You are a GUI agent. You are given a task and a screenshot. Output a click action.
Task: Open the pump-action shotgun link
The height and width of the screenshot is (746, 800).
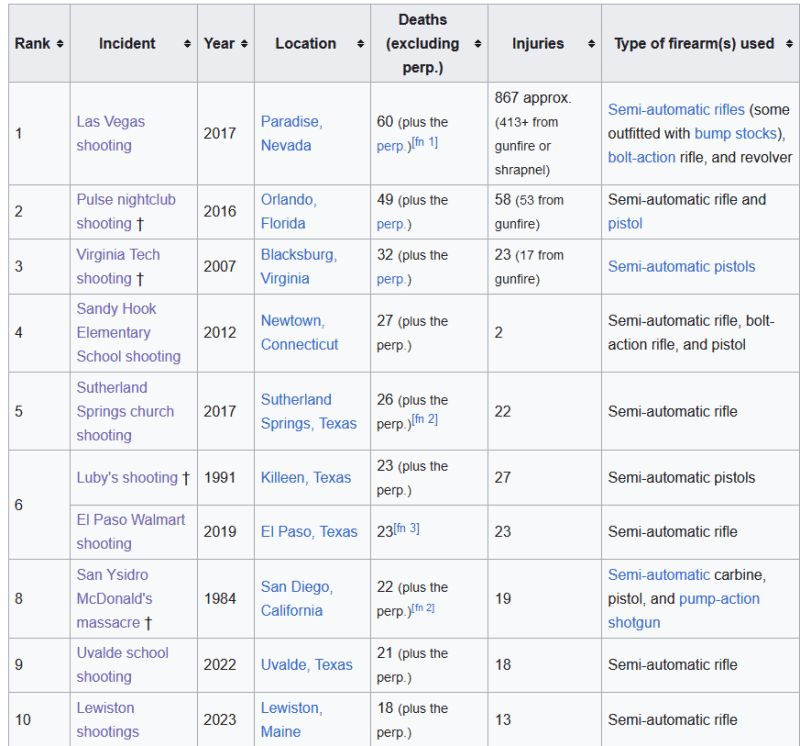point(718,599)
